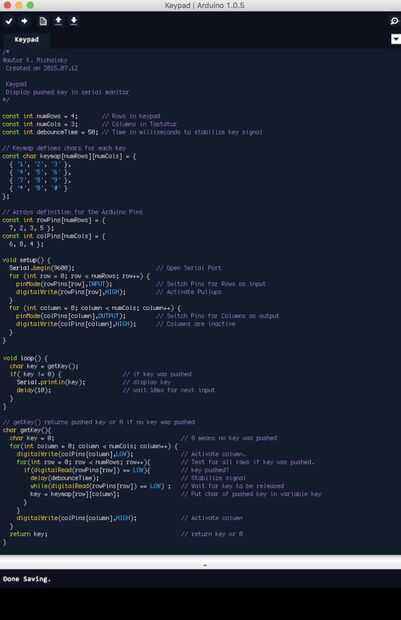The height and width of the screenshot is (620, 401).
Task: Select the Keypad sketch tab
Action: pyautogui.click(x=26, y=40)
